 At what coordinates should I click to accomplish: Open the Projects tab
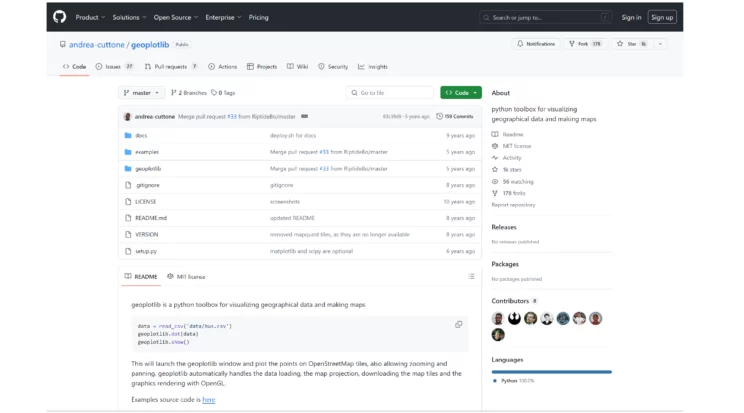click(x=262, y=66)
